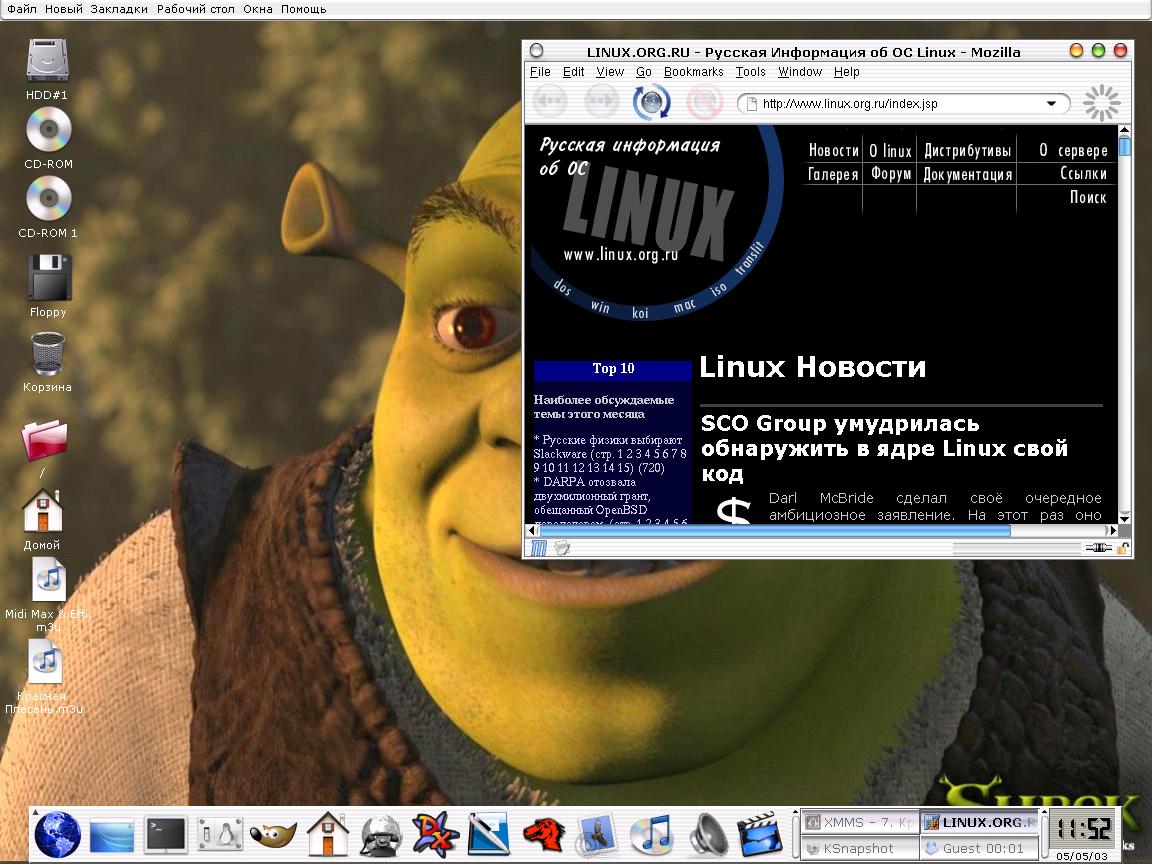Click the Reload page button in Mozilla

pyautogui.click(x=652, y=102)
